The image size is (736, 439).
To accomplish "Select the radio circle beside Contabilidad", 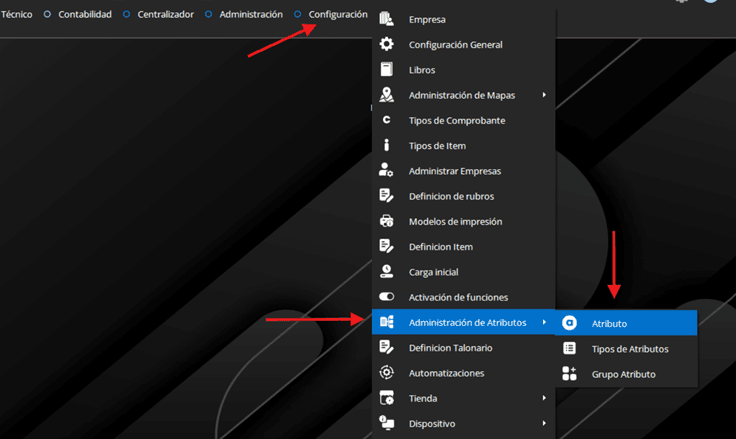I will (x=47, y=15).
